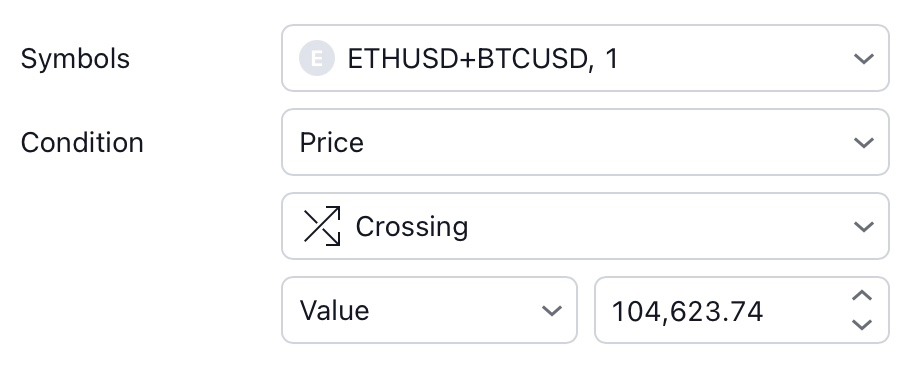Click the crossing arrows icon
The image size is (924, 374).
click(322, 226)
